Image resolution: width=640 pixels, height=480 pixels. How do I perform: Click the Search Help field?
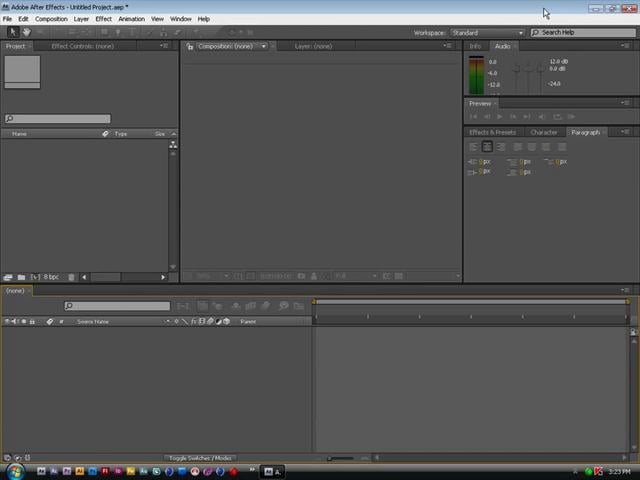pos(583,33)
